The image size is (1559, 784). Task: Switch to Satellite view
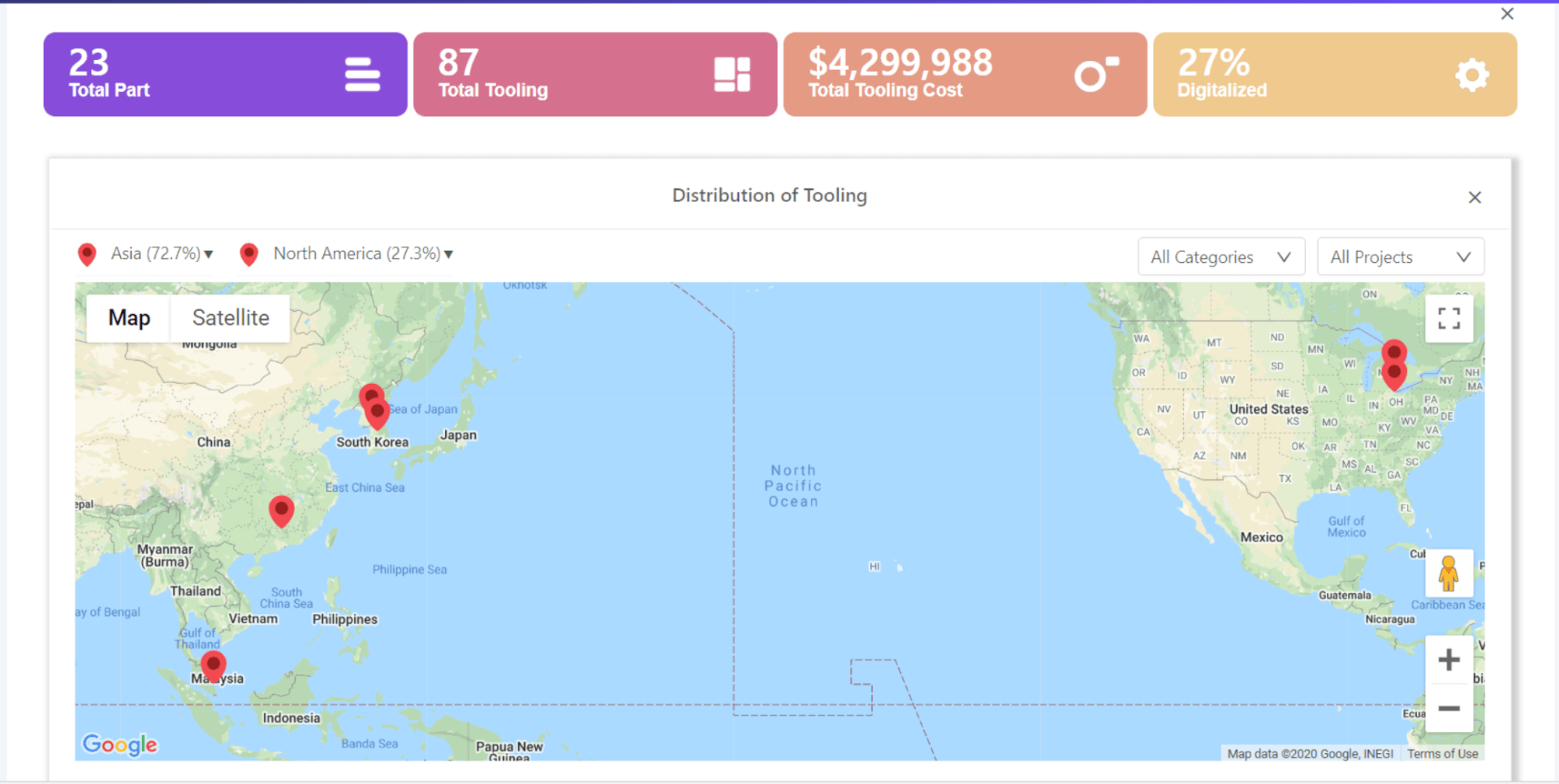[231, 318]
